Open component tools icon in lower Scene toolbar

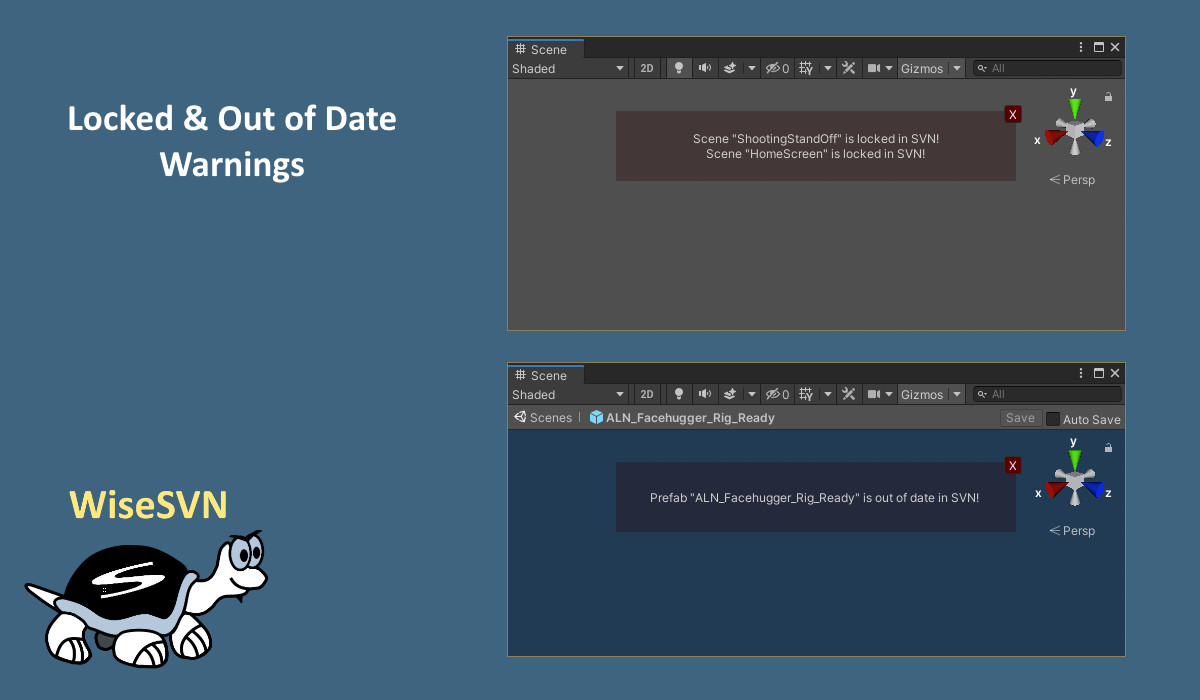pos(849,394)
